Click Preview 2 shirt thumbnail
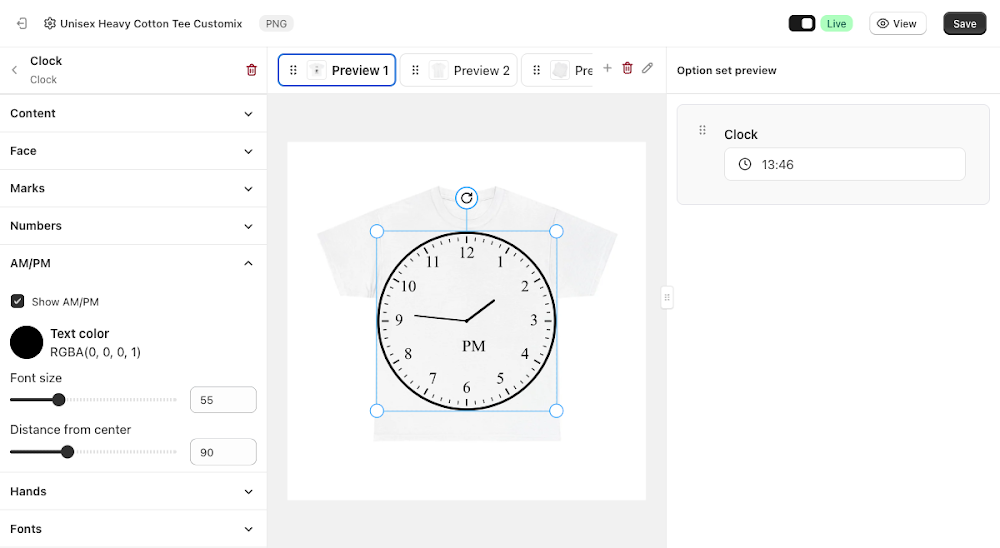The width and height of the screenshot is (1000, 548). point(438,70)
